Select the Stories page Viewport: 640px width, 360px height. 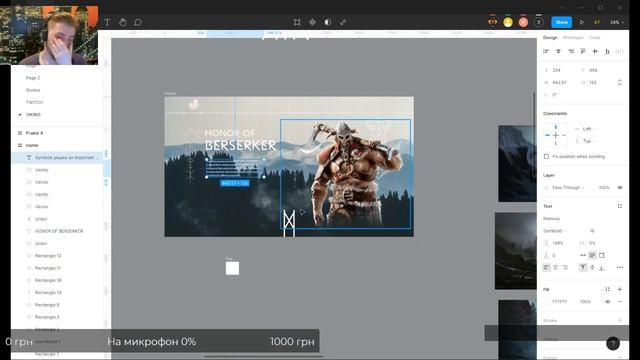click(x=33, y=90)
